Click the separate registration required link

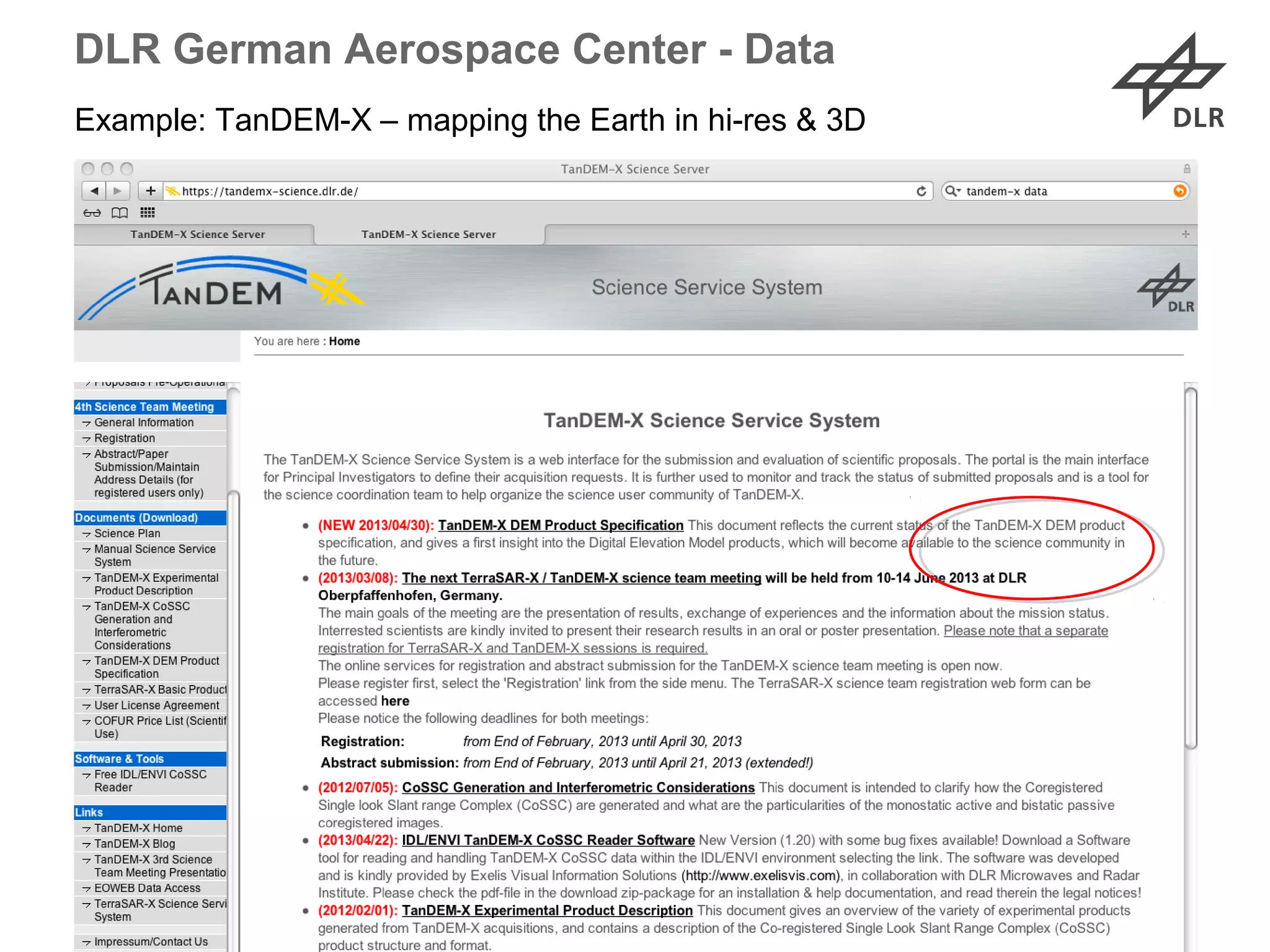click(713, 640)
